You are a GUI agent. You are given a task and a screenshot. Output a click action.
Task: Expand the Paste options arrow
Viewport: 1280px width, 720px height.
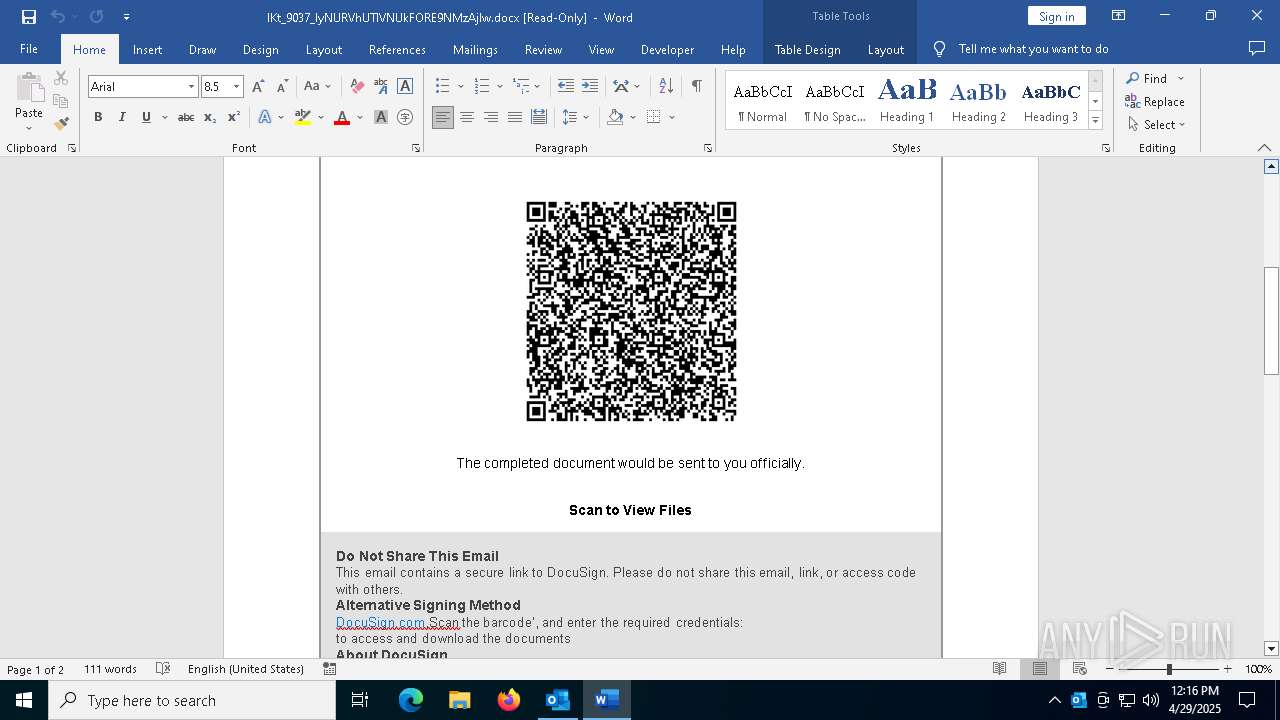29,128
